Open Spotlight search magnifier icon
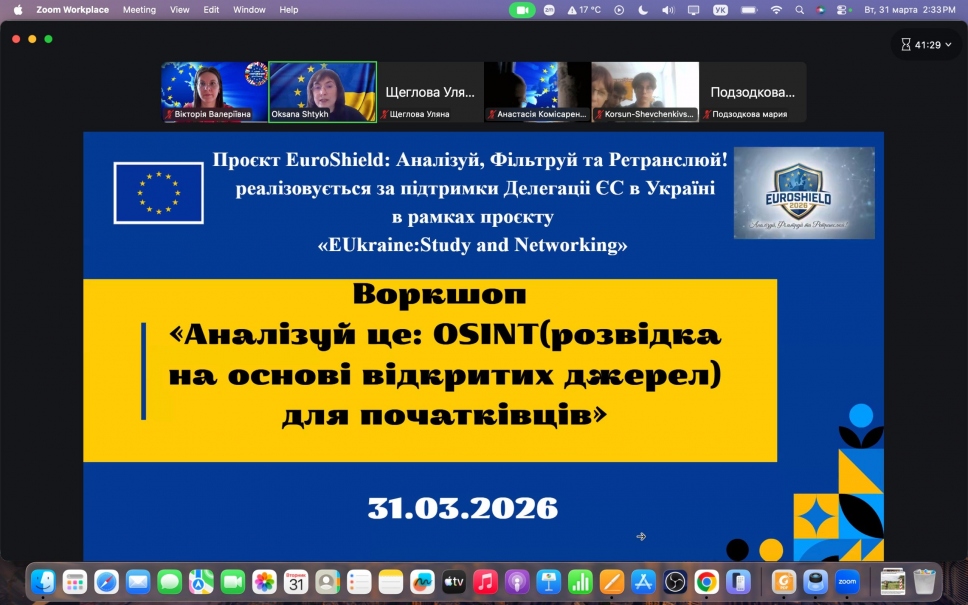 pos(799,10)
